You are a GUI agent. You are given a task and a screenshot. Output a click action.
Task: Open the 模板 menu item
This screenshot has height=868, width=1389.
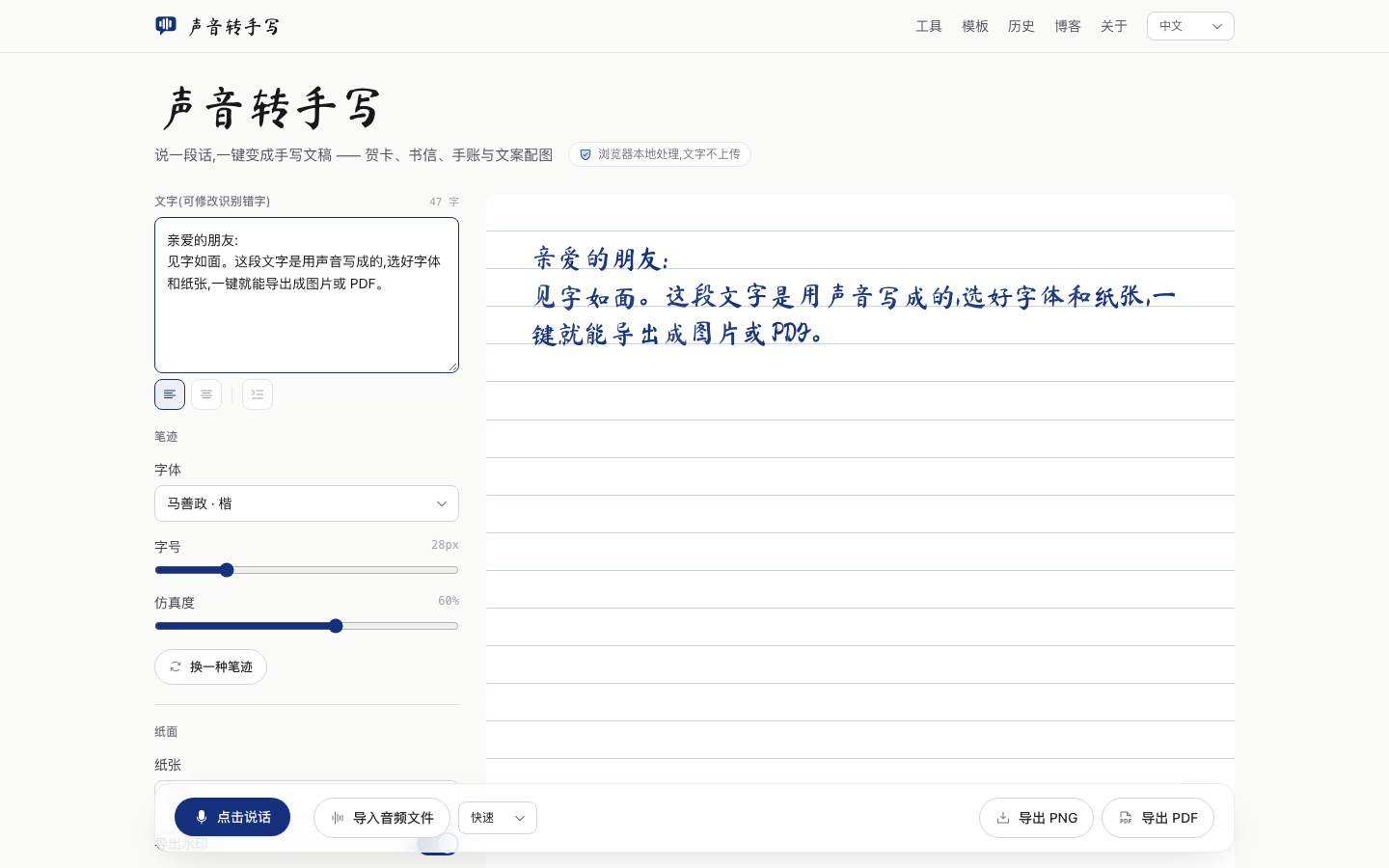coord(975,26)
